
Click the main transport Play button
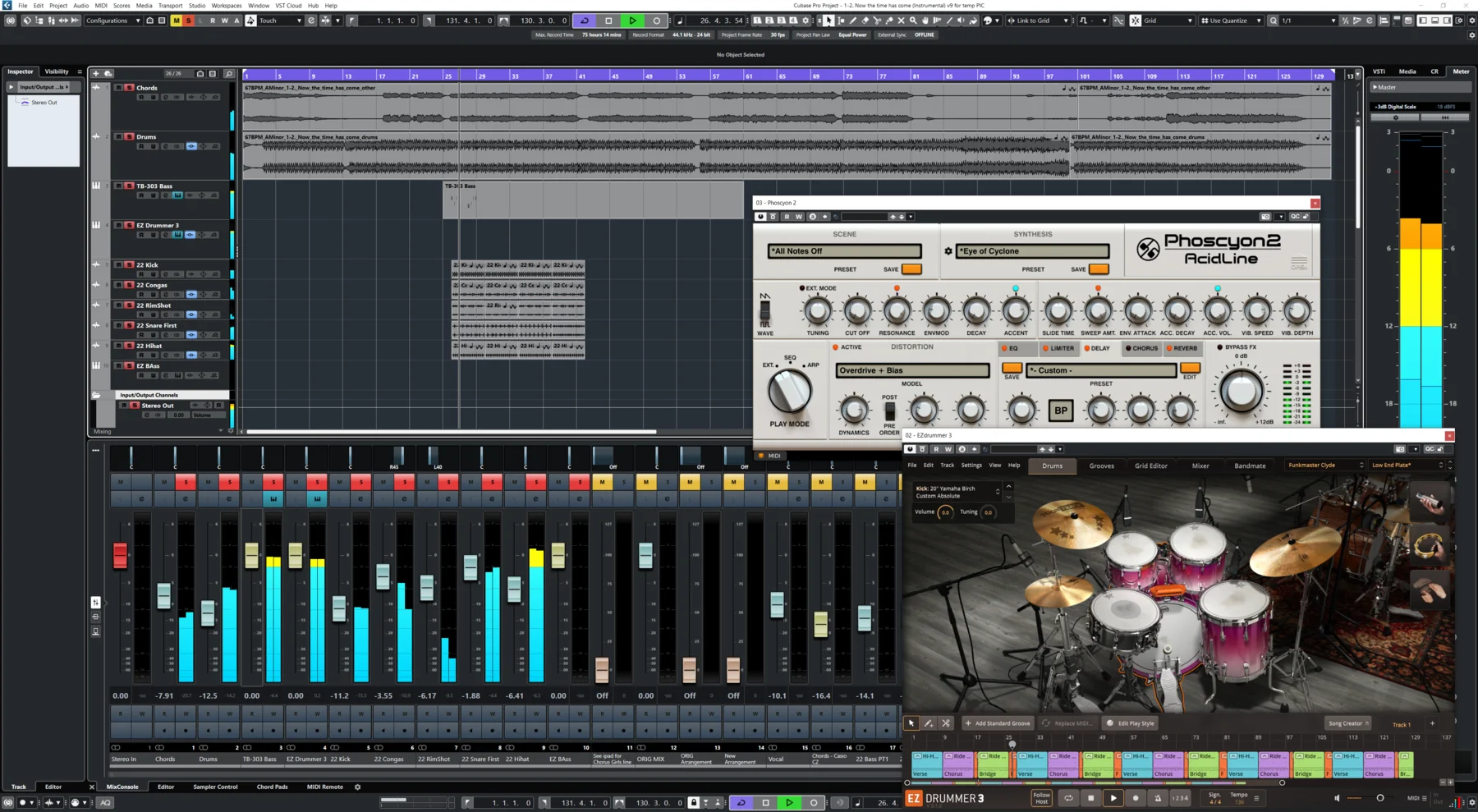click(x=632, y=21)
